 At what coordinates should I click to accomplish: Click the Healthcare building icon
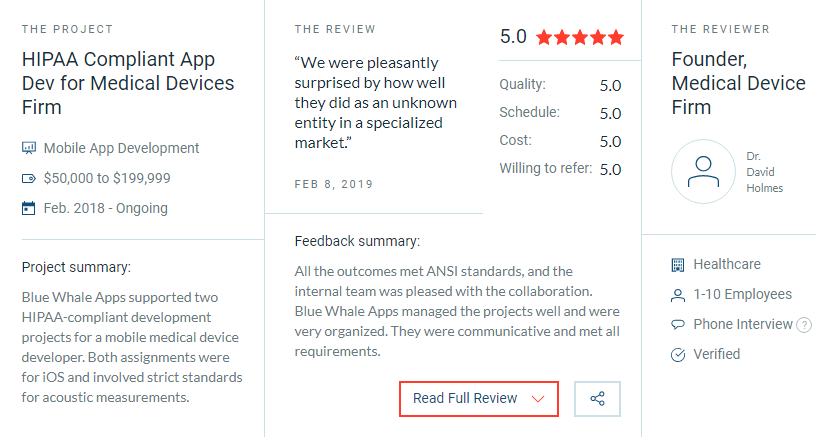click(678, 265)
